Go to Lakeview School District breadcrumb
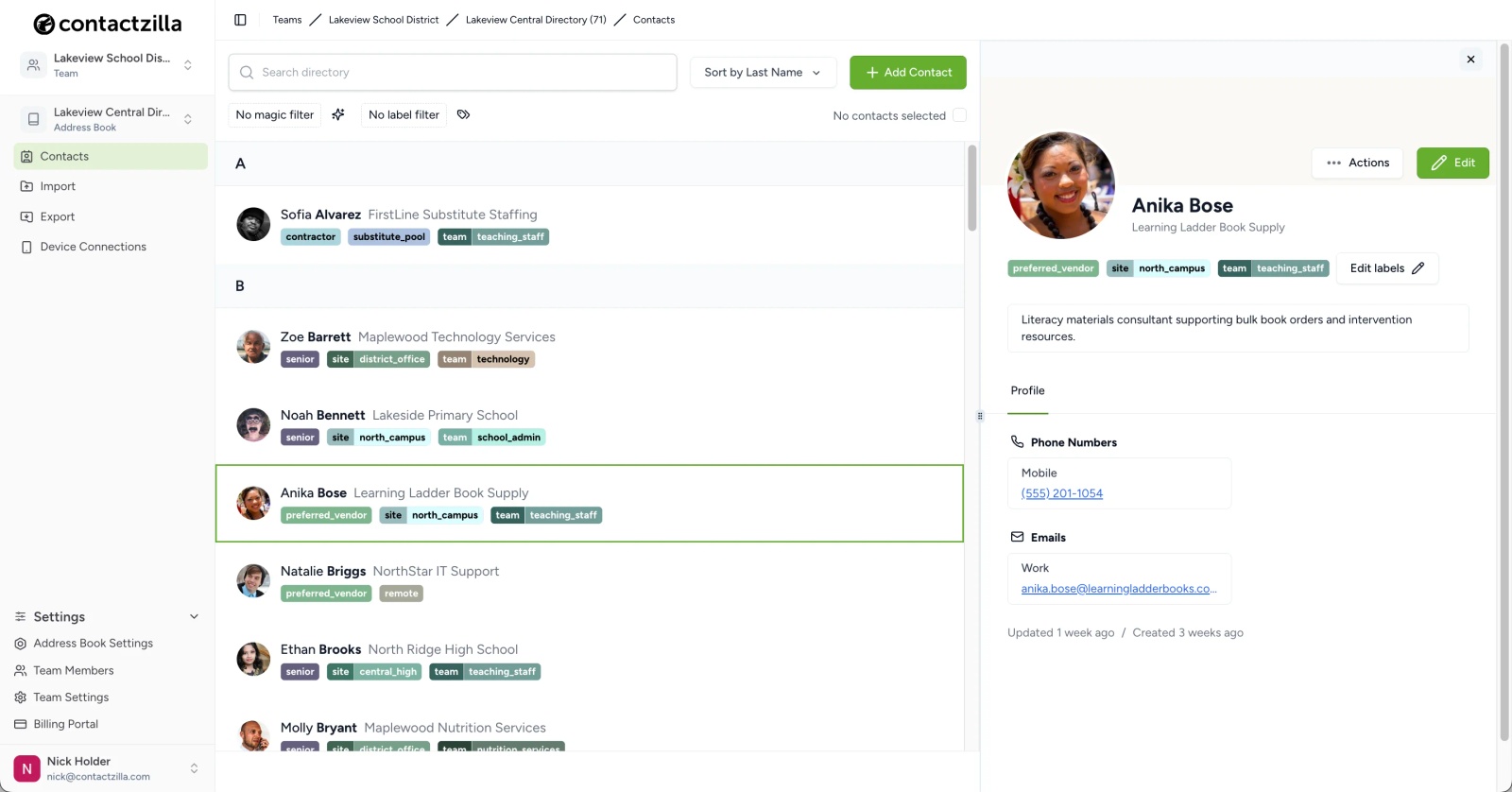 [384, 20]
